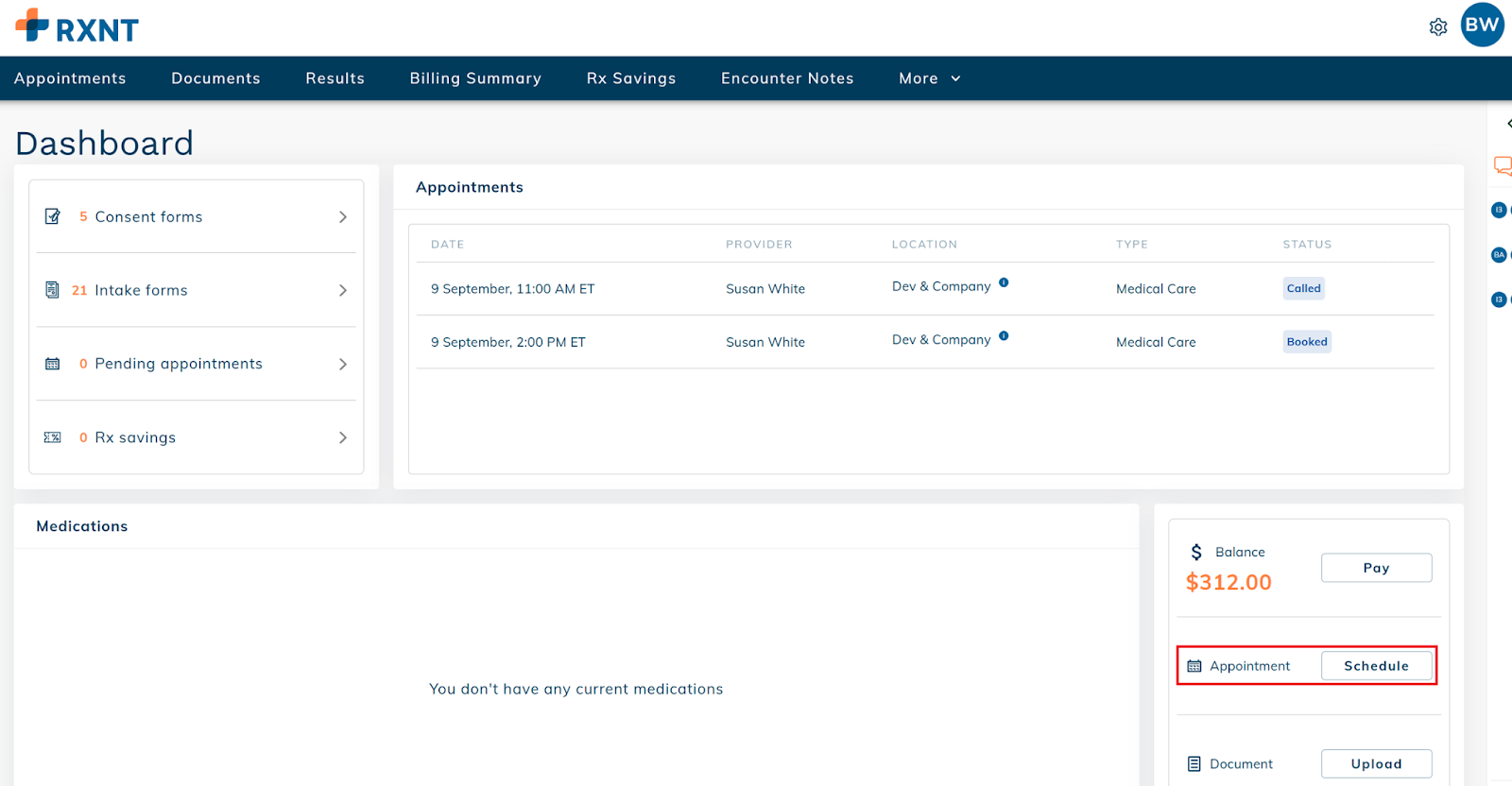The image size is (1512, 786).
Task: Click the Rx savings coupon icon
Action: tap(53, 437)
